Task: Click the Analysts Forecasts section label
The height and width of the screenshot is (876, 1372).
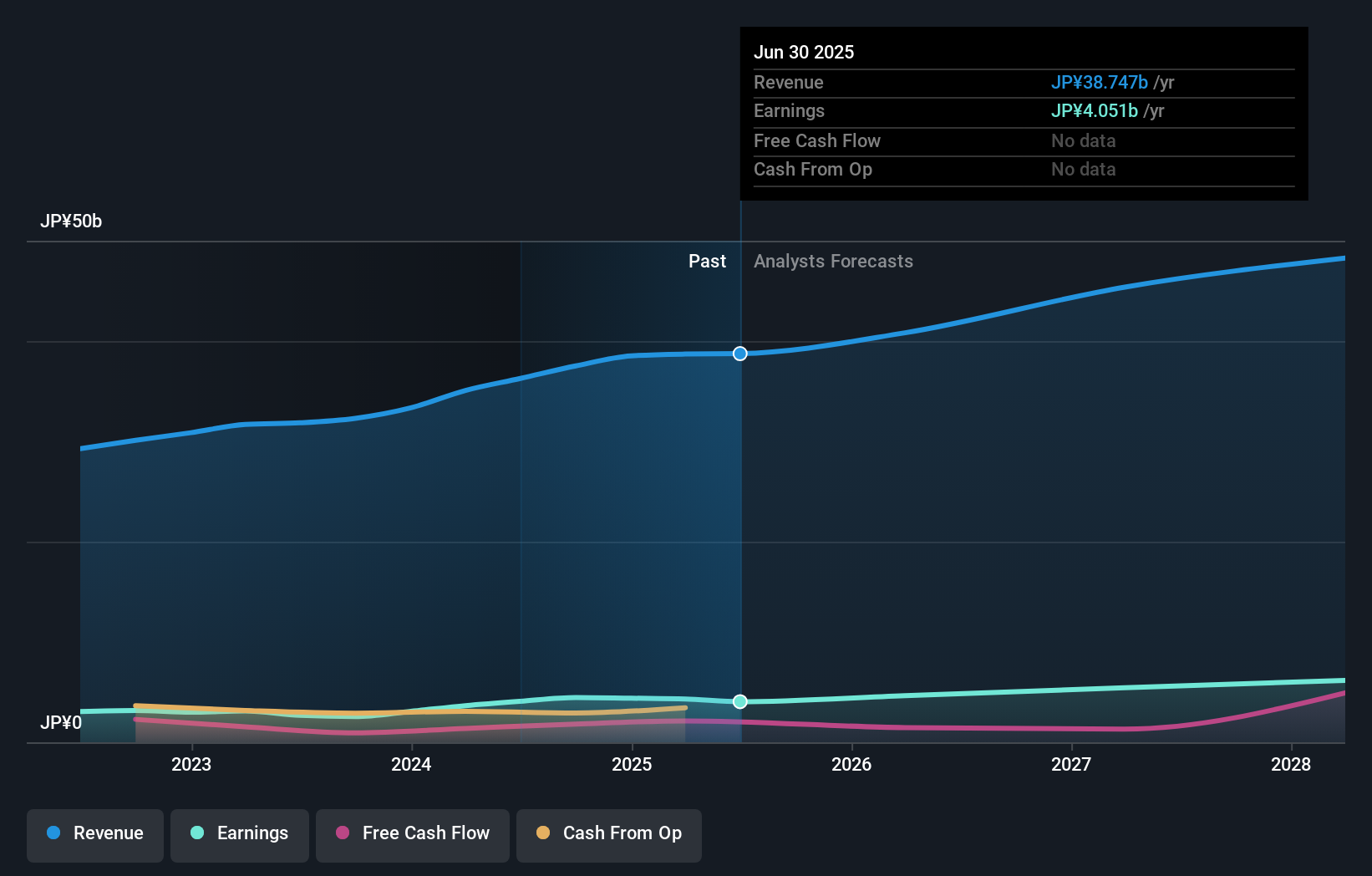Action: 832,261
